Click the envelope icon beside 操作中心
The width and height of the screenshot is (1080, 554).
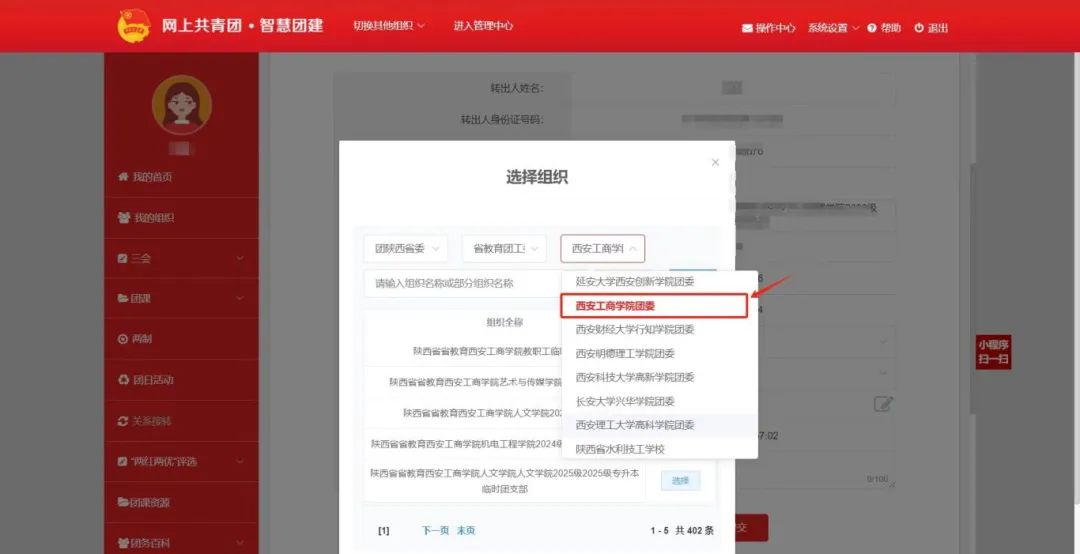point(747,28)
